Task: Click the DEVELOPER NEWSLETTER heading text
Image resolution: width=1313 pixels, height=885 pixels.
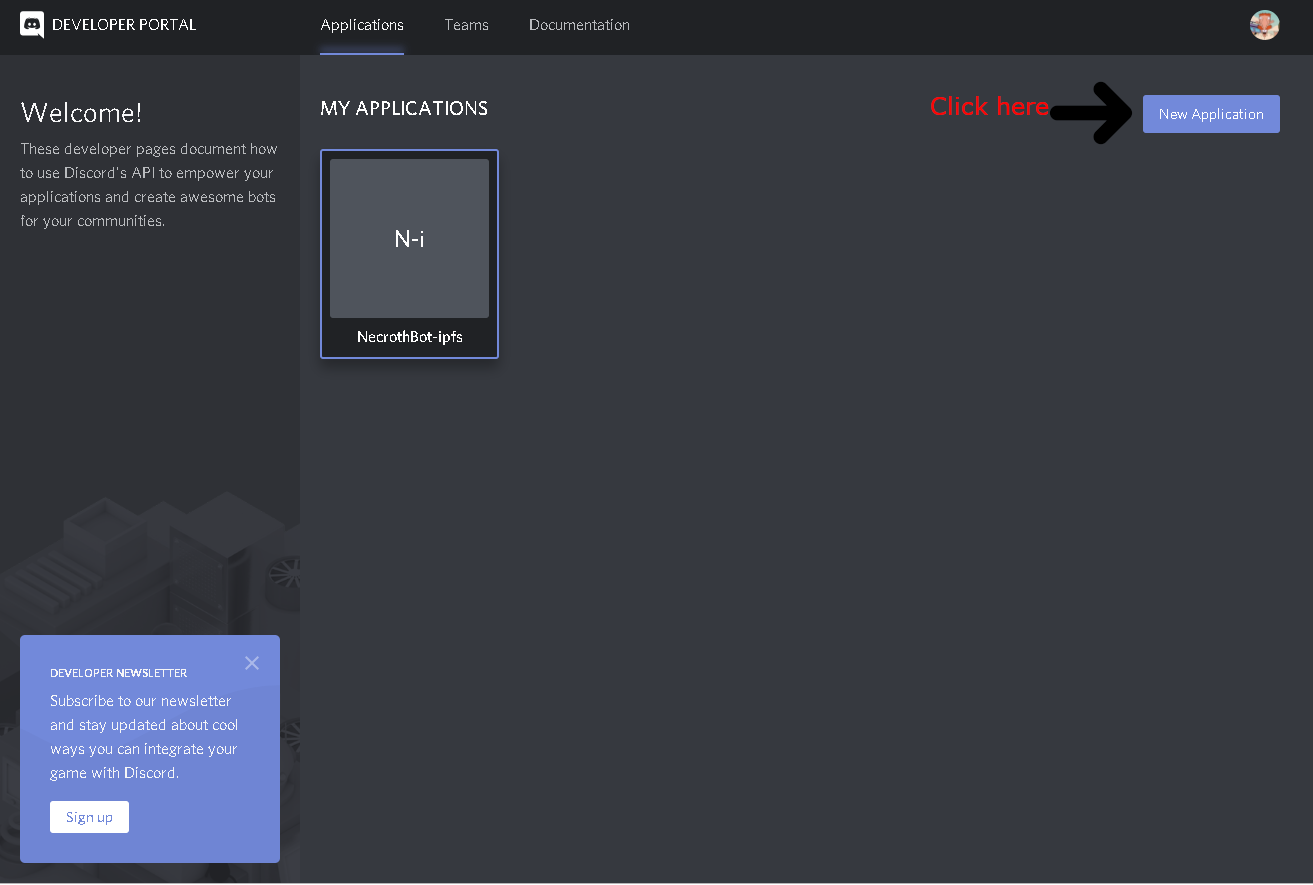Action: click(x=119, y=673)
